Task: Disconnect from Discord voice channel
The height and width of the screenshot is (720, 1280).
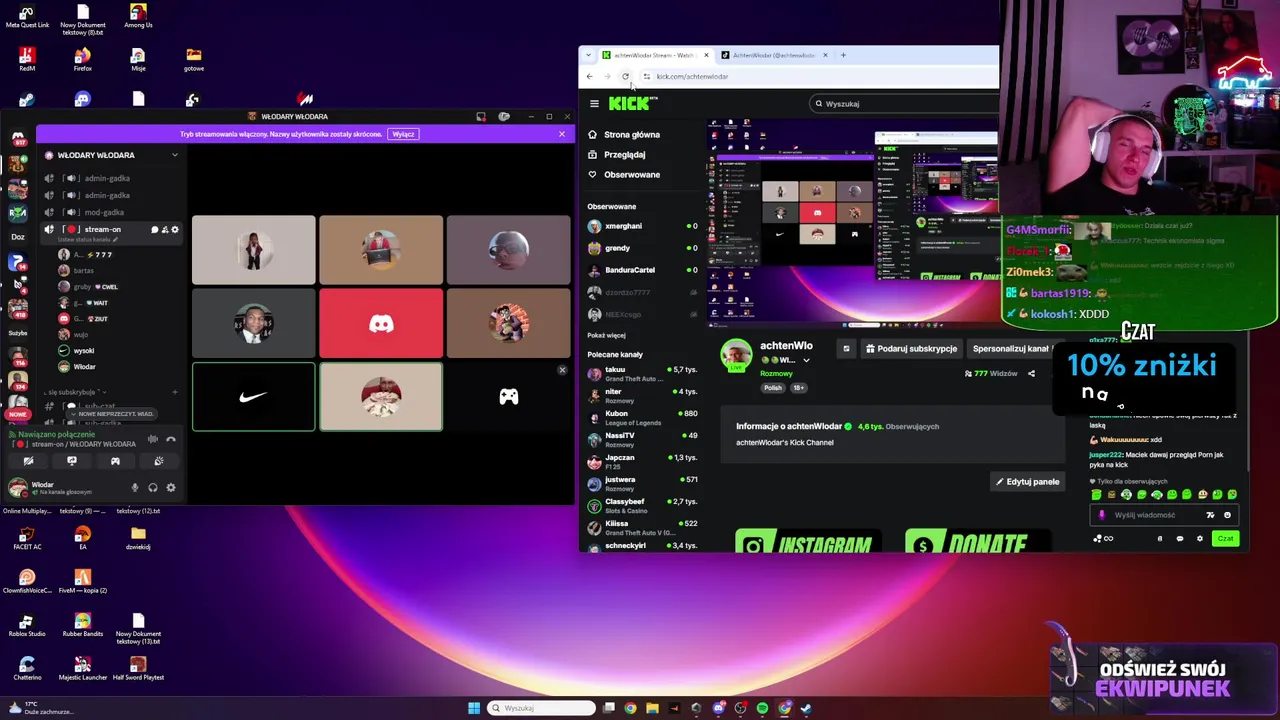Action: coord(171,438)
